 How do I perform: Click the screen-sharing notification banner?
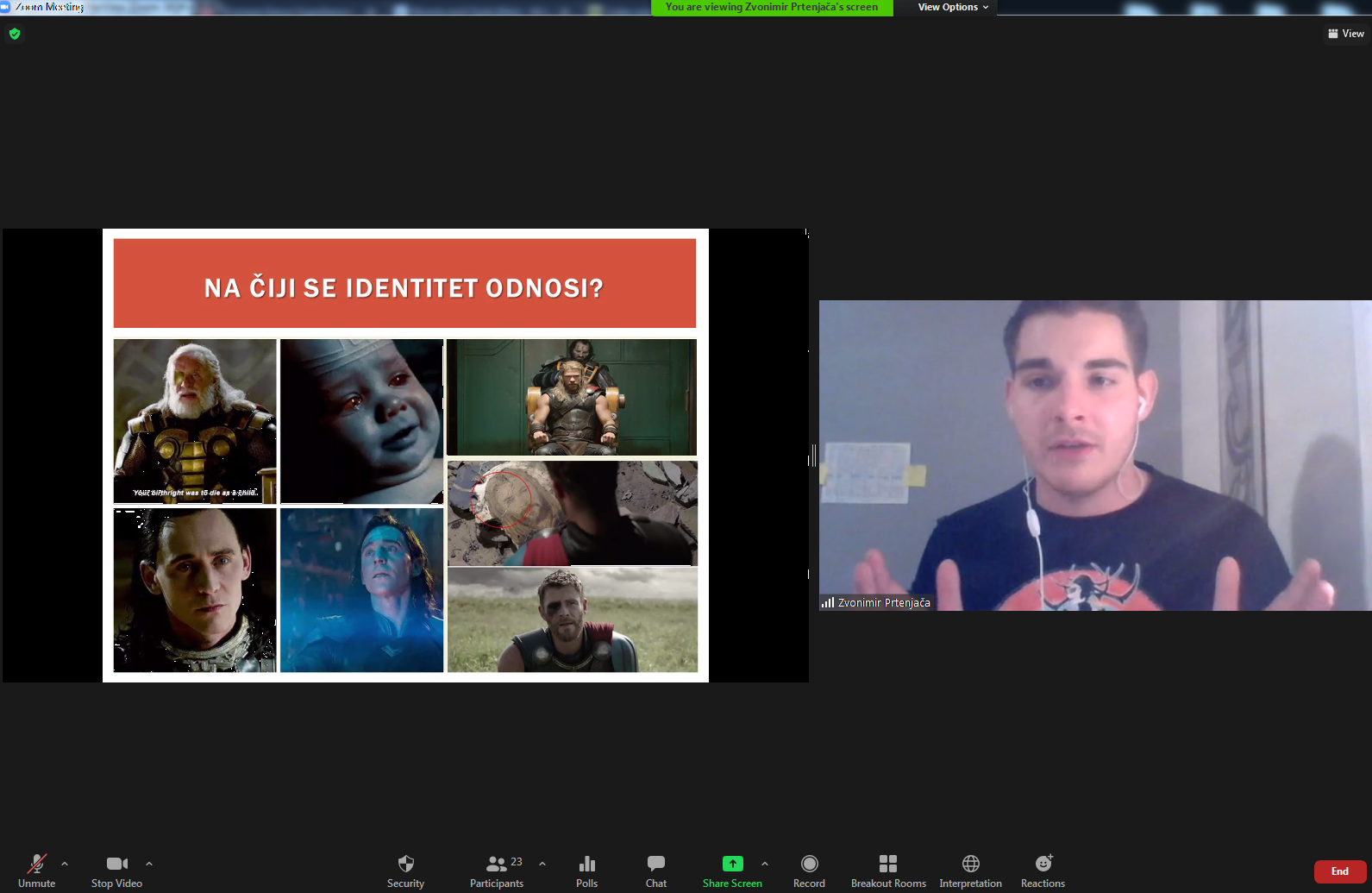click(772, 7)
